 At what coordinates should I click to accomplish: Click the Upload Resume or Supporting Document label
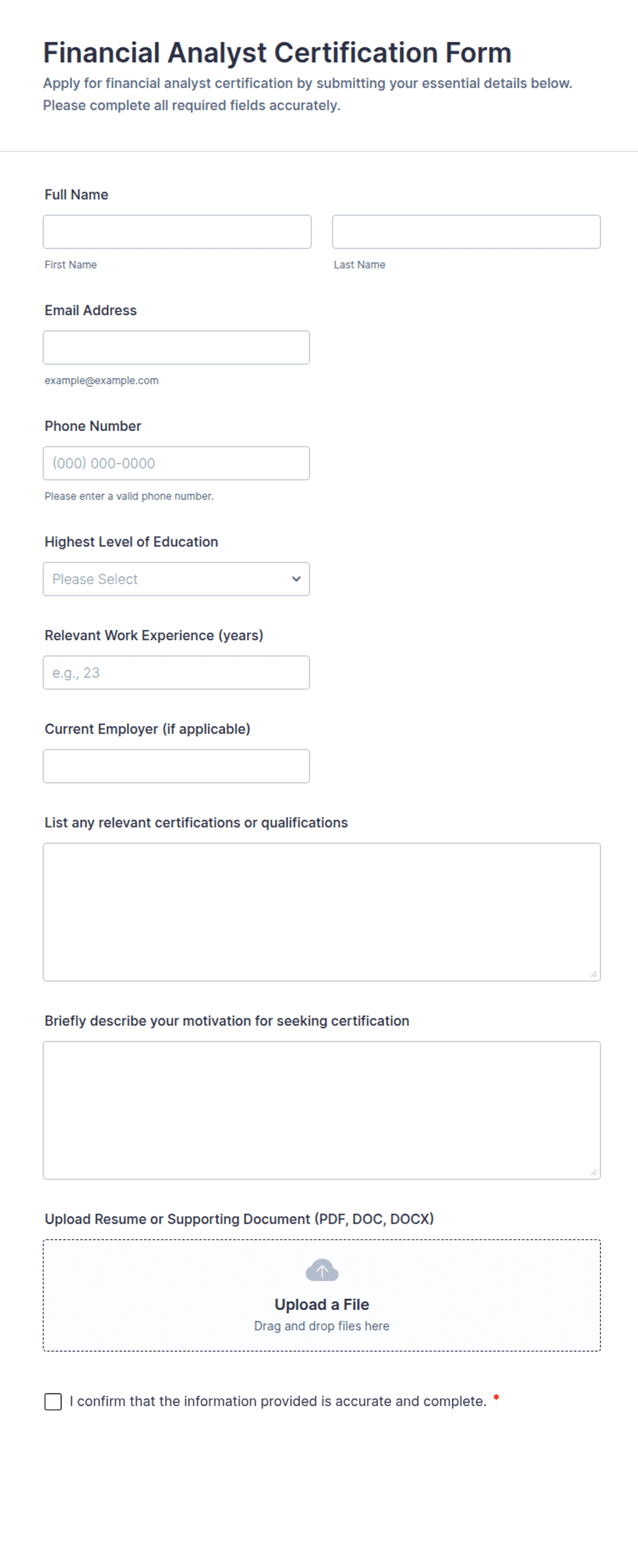pos(239,1219)
